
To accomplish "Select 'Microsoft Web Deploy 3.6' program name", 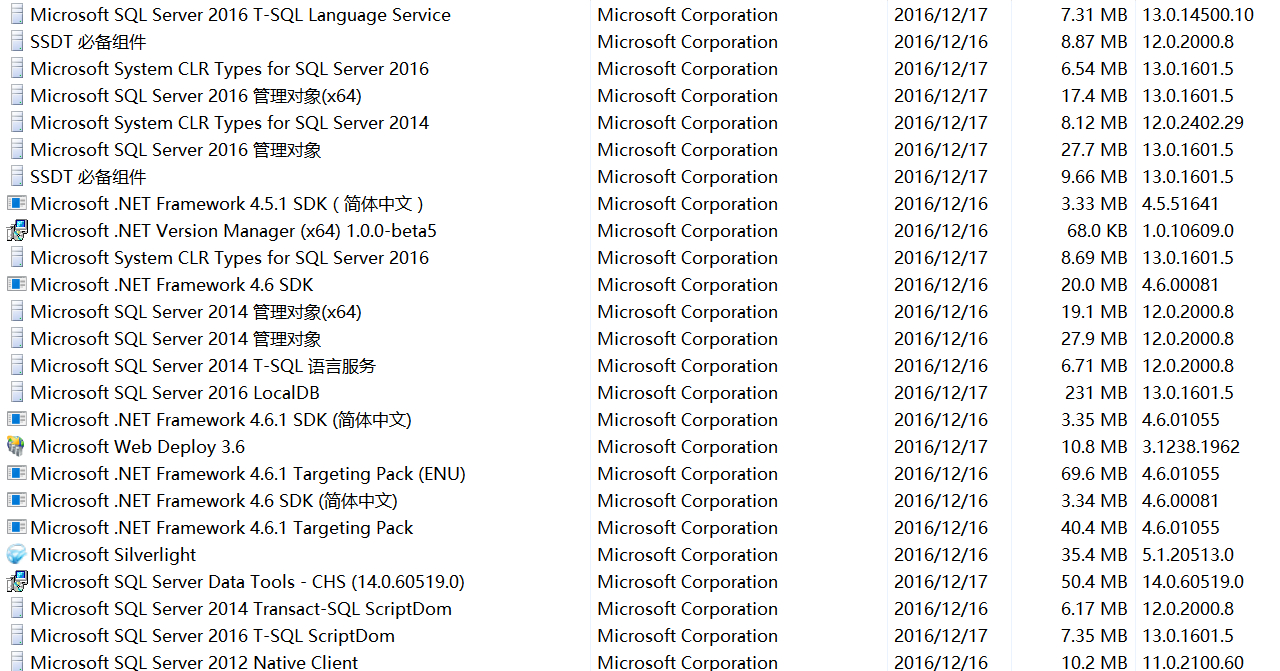I will pos(137,447).
